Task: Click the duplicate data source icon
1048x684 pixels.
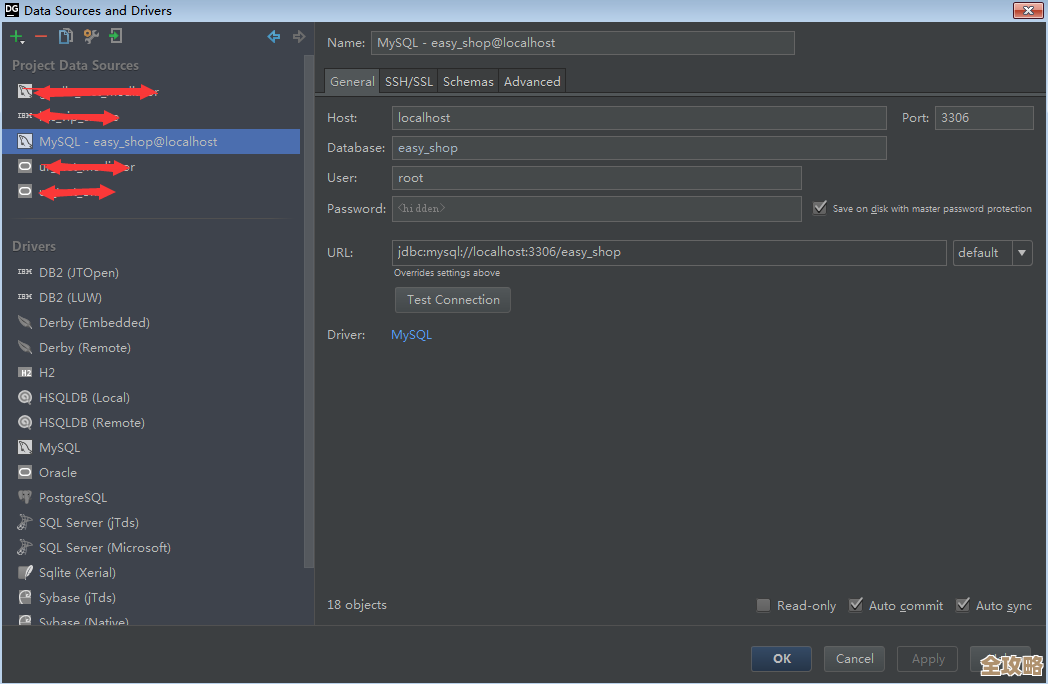Action: pyautogui.click(x=66, y=37)
